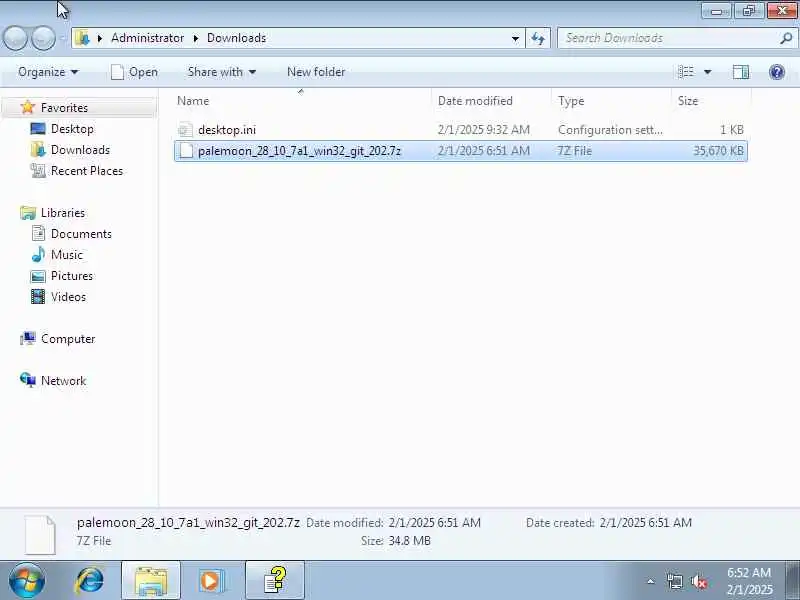800x600 pixels.
Task: Click the 35,670 KB size cell
Action: click(718, 151)
